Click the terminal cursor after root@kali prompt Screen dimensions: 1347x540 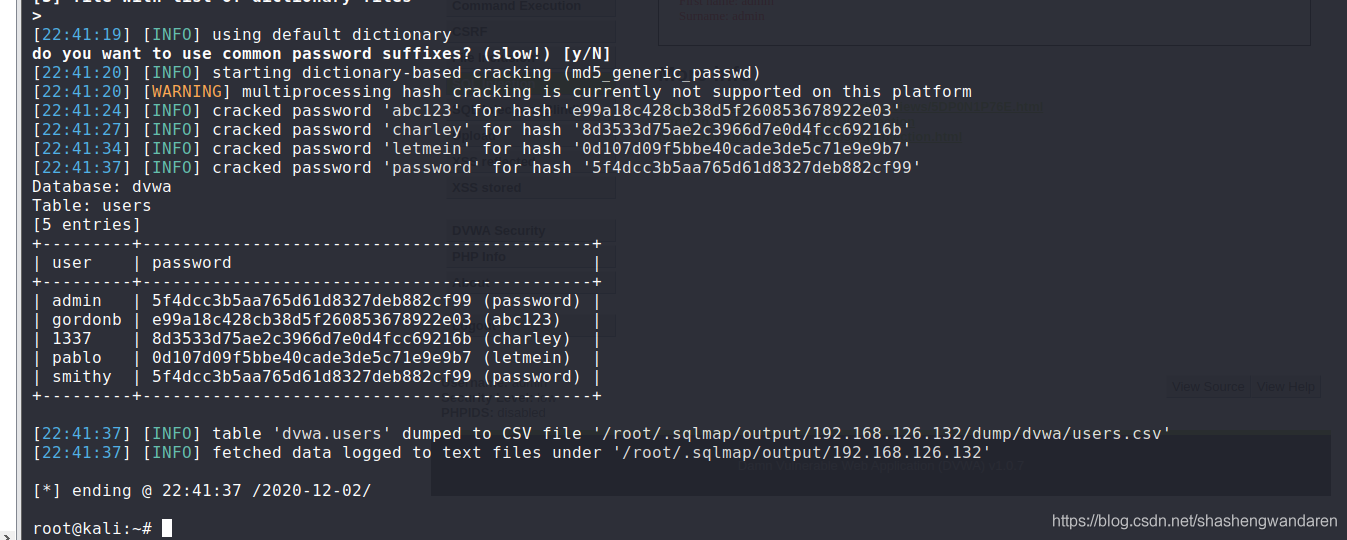click(167, 528)
